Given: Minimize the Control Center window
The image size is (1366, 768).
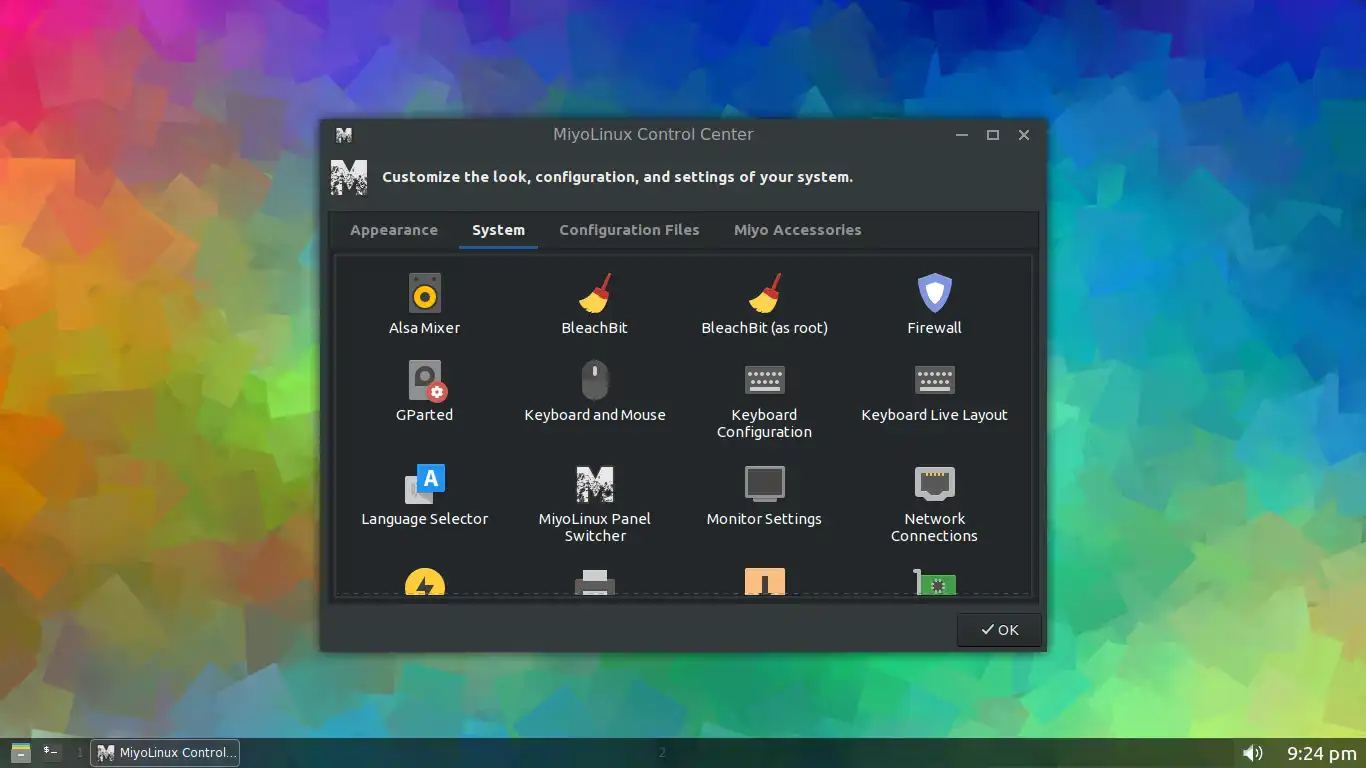Looking at the screenshot, I should click(962, 135).
